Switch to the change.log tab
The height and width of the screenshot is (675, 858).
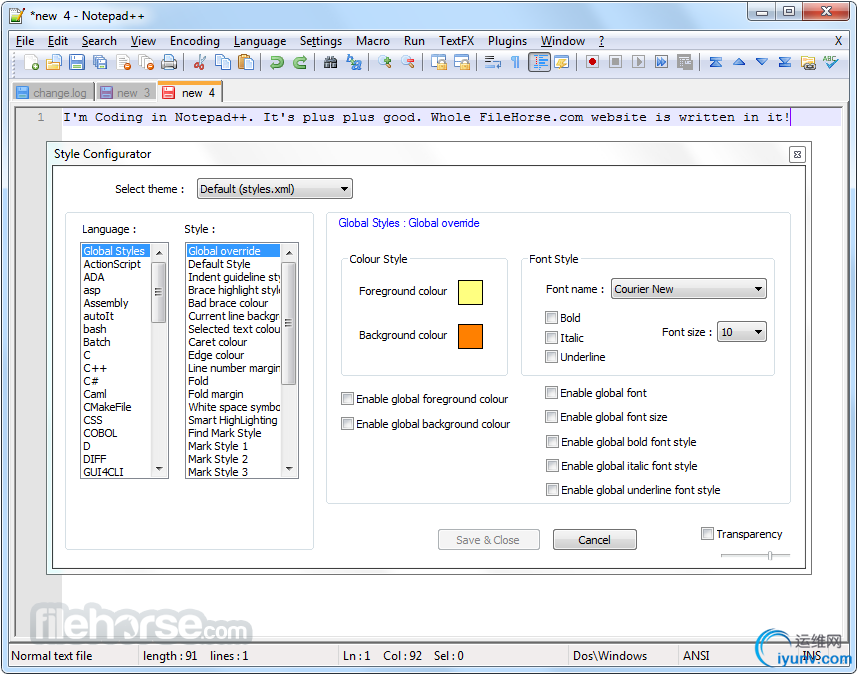pos(53,92)
